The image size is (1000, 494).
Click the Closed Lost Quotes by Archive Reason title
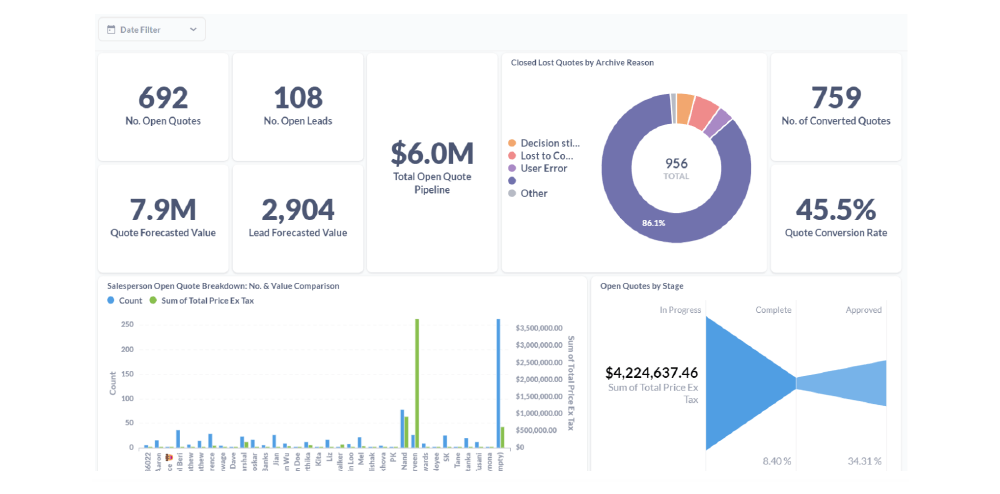582,62
